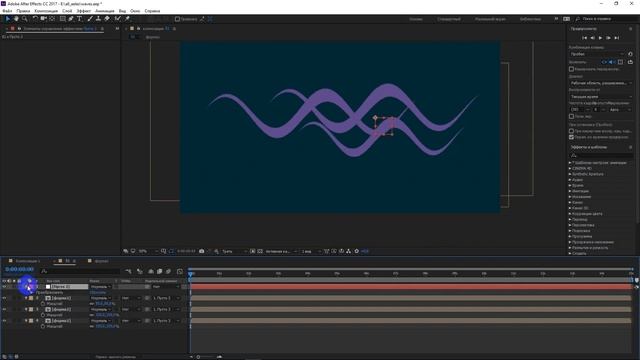
Task: Select the Type text tool
Action: (x=79, y=19)
